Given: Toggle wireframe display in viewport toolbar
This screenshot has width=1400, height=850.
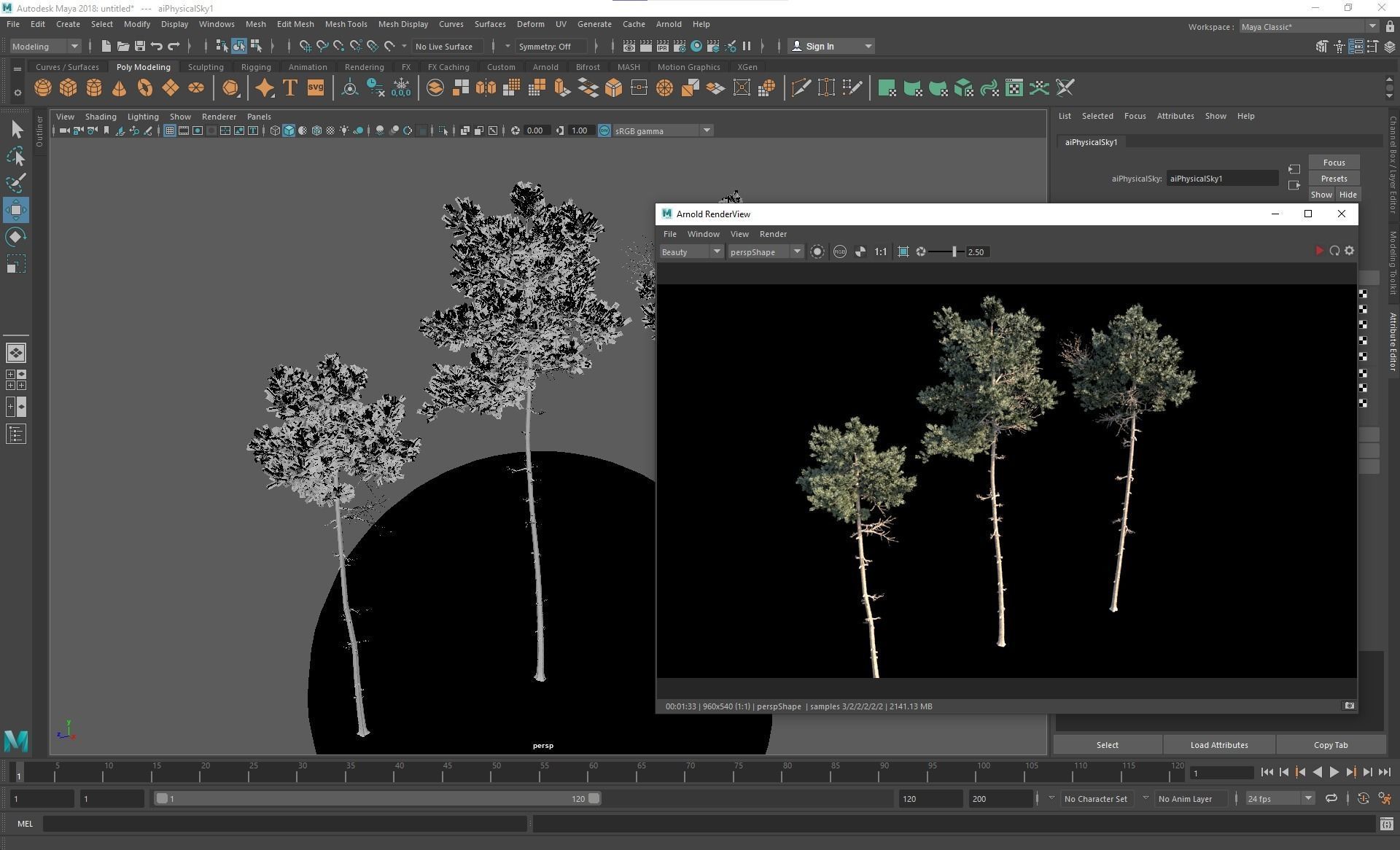Looking at the screenshot, I should (275, 130).
